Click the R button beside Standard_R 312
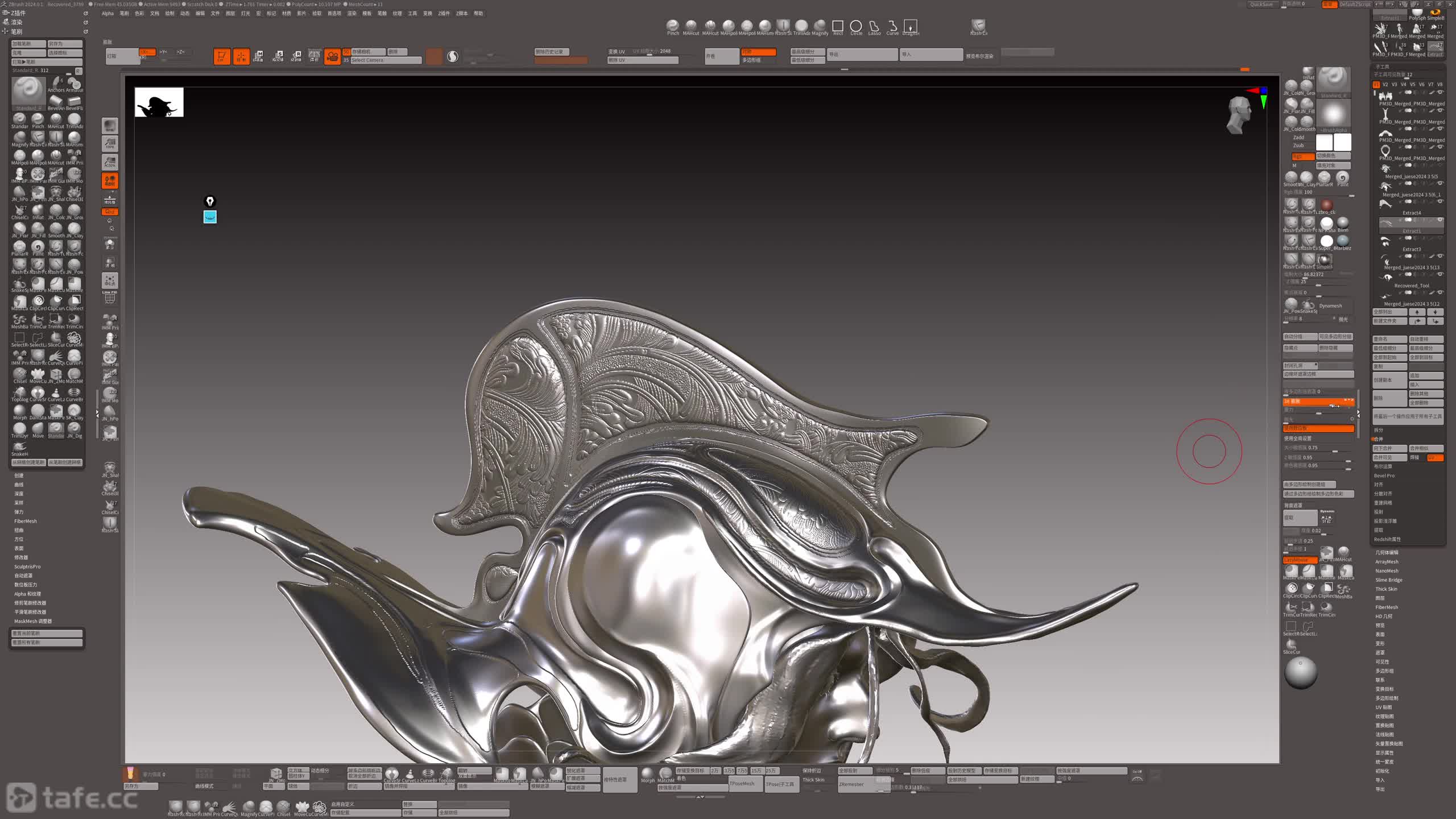The width and height of the screenshot is (1456, 819). pos(78,71)
